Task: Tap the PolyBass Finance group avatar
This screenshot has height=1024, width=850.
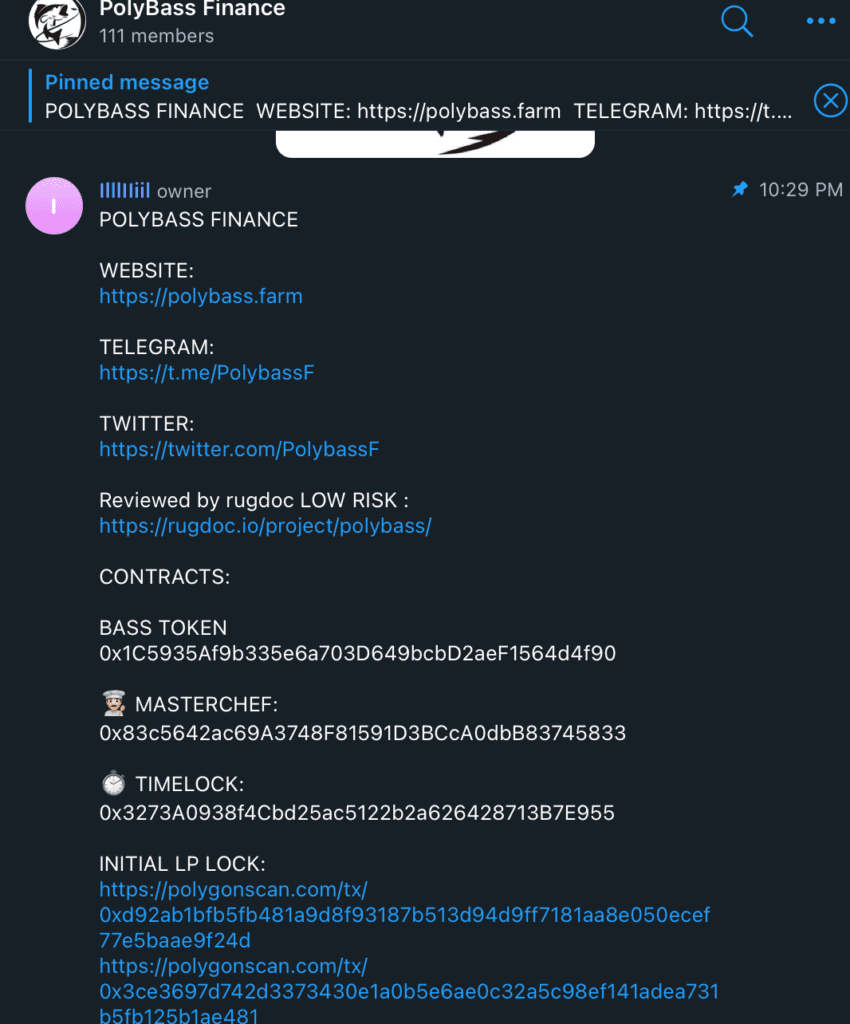Action: [57, 22]
